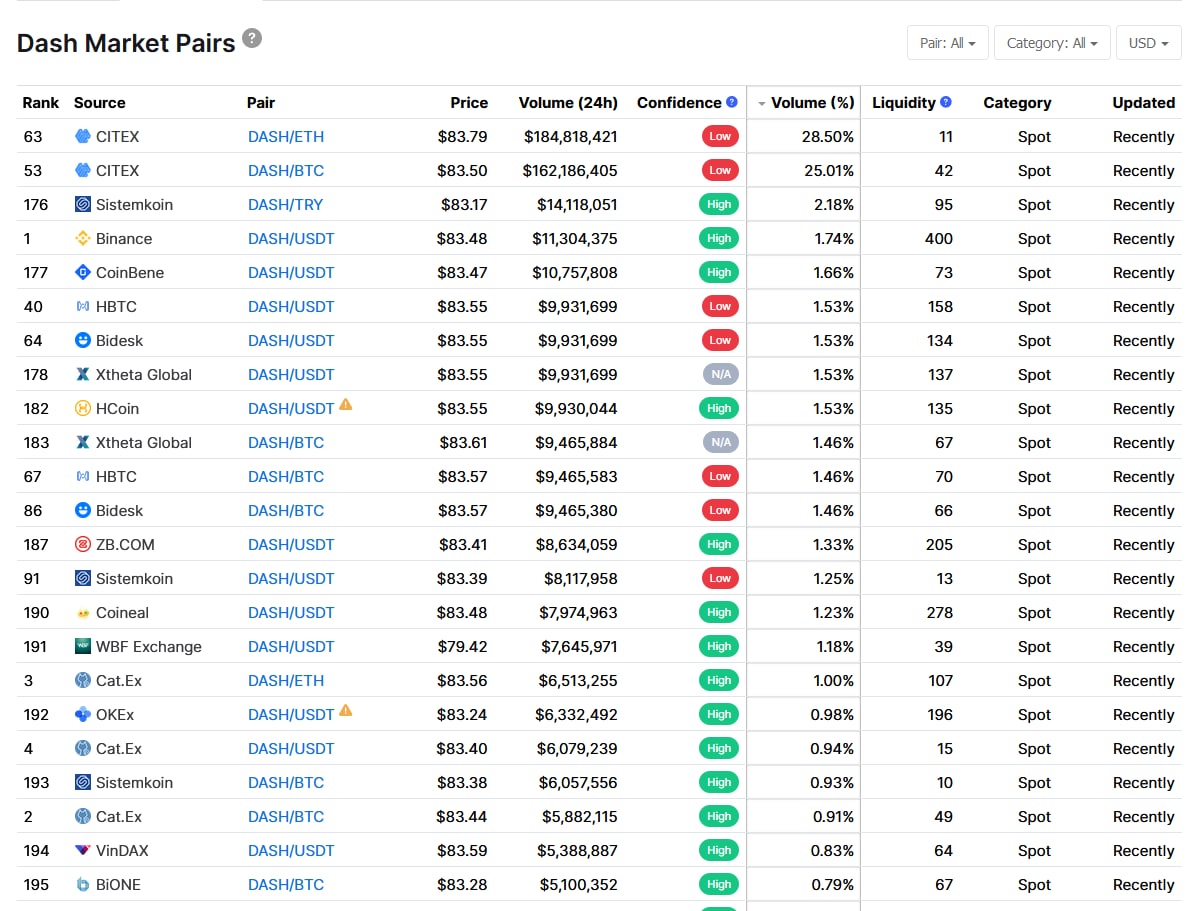This screenshot has height=911, width=1189.
Task: Open the HCoin source link
Action: 118,408
